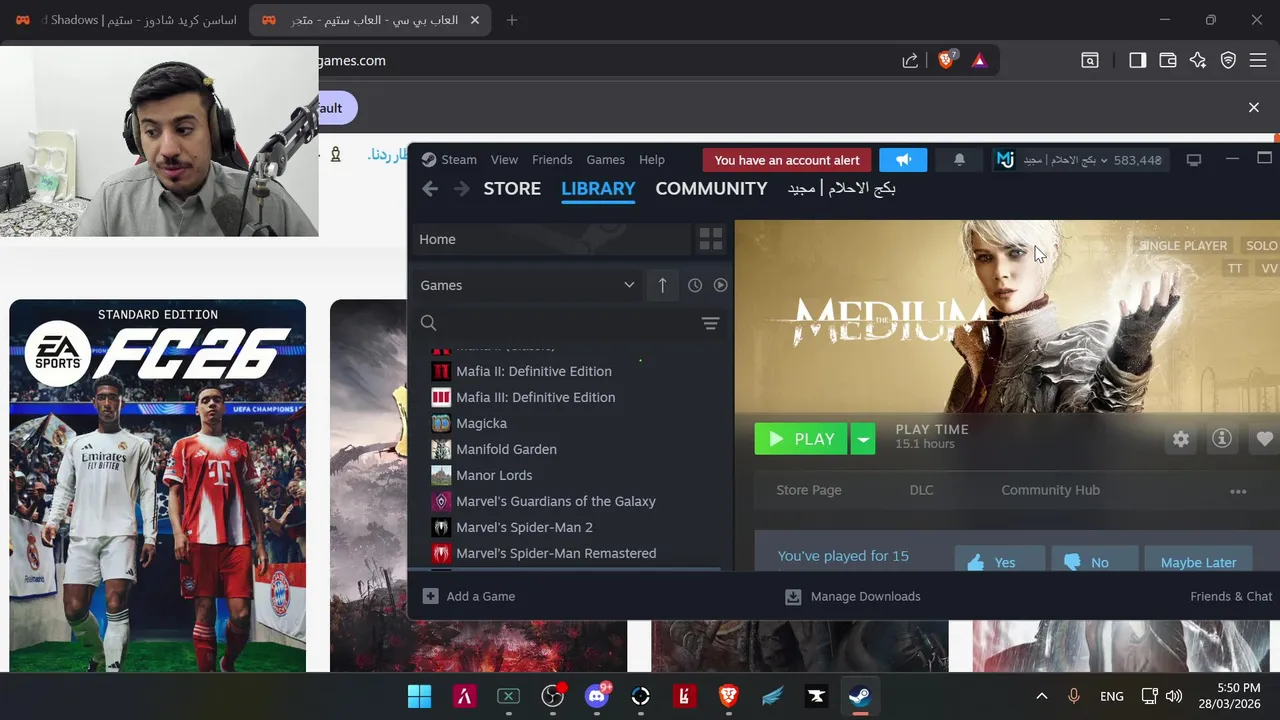Filter library by recent activity clock

coord(695,285)
